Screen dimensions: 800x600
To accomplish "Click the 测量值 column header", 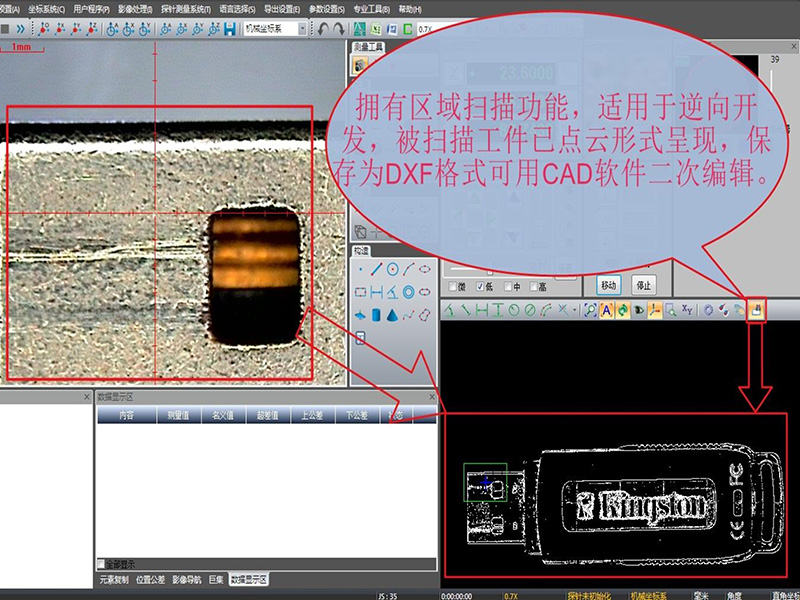I will 179,415.
